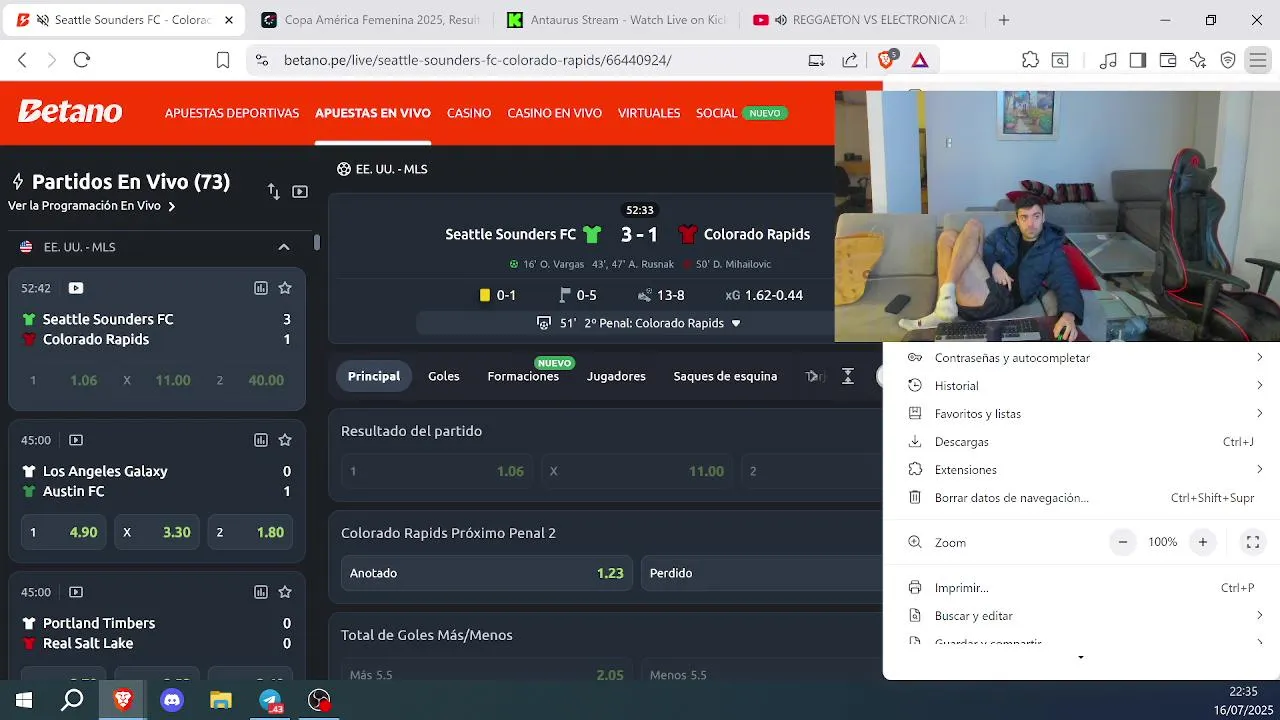Decrease zoom with minus button
Image resolution: width=1280 pixels, height=720 pixels.
tap(1123, 542)
